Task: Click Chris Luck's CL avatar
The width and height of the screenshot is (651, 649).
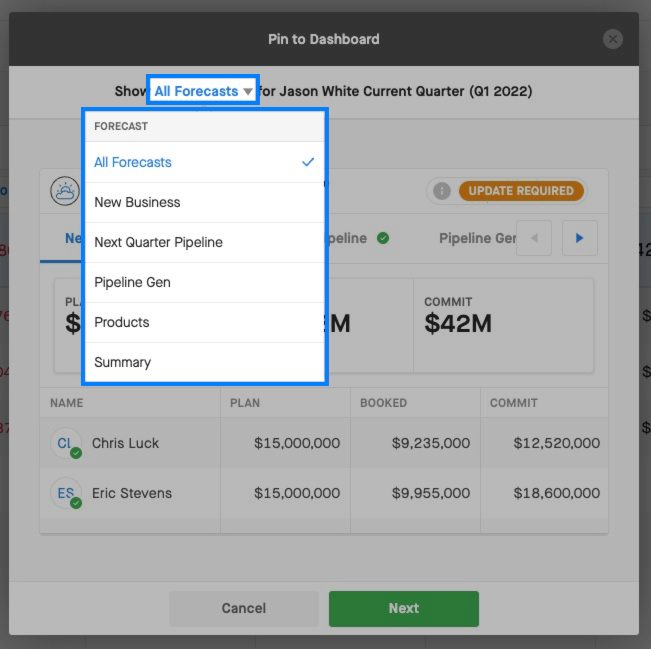Action: point(66,443)
